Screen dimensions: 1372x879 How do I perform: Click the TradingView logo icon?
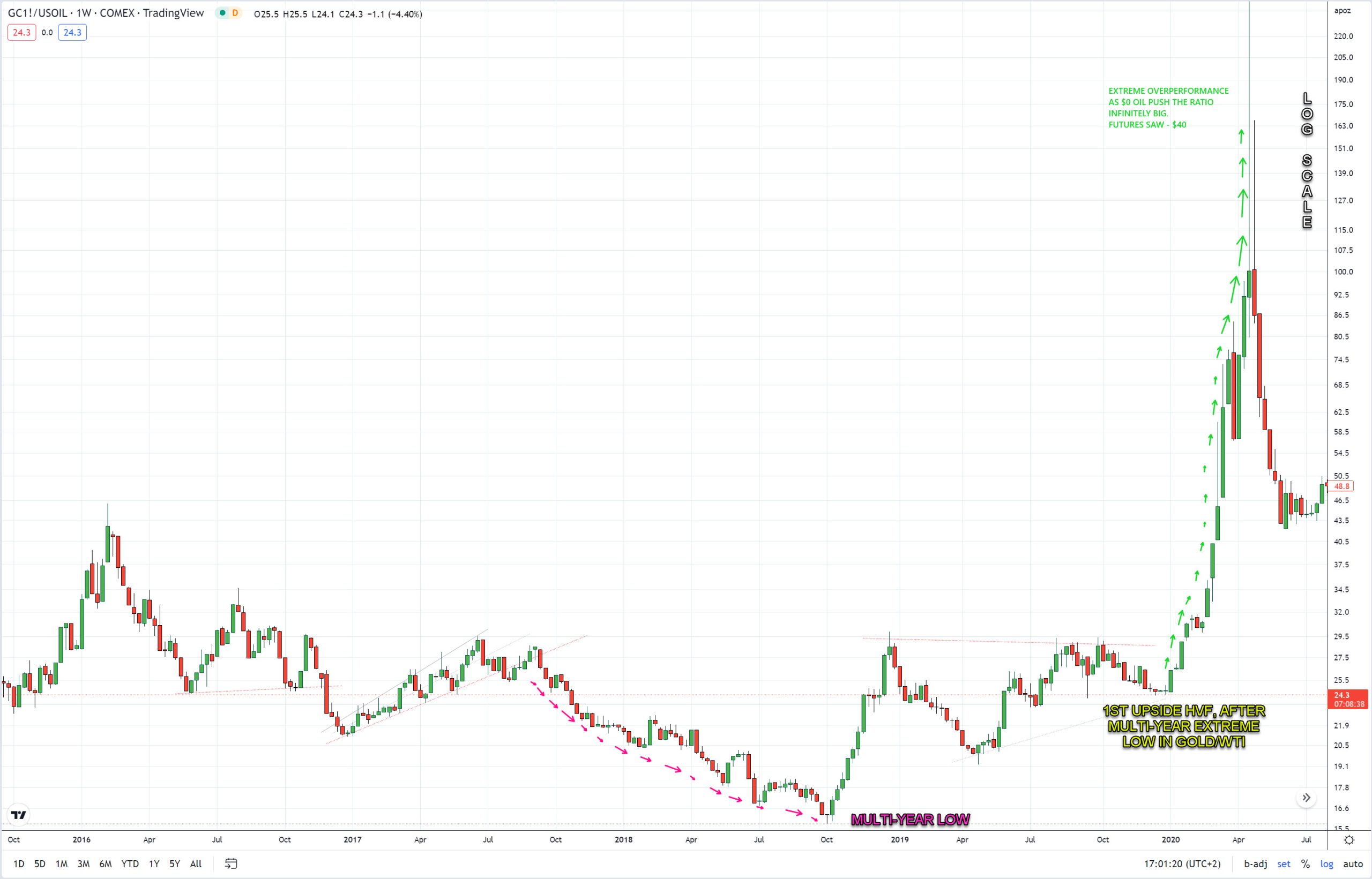[19, 815]
